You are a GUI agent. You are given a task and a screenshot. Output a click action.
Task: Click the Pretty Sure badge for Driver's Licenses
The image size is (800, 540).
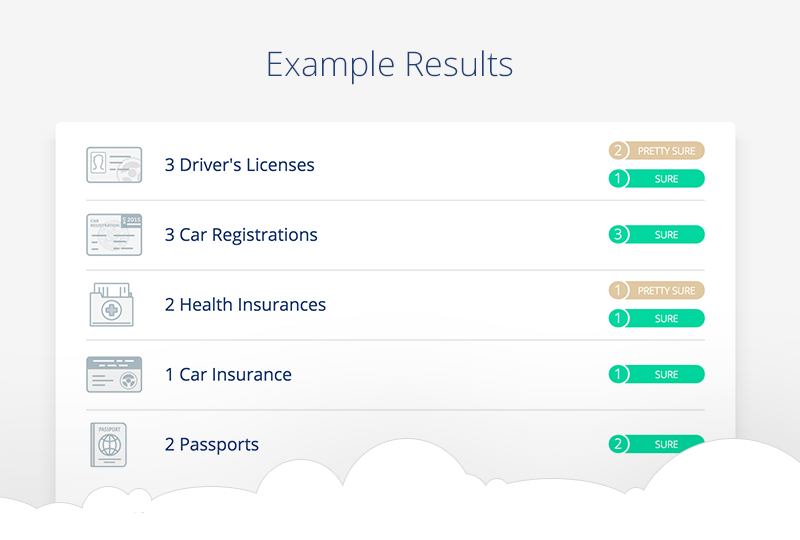[x=657, y=151]
